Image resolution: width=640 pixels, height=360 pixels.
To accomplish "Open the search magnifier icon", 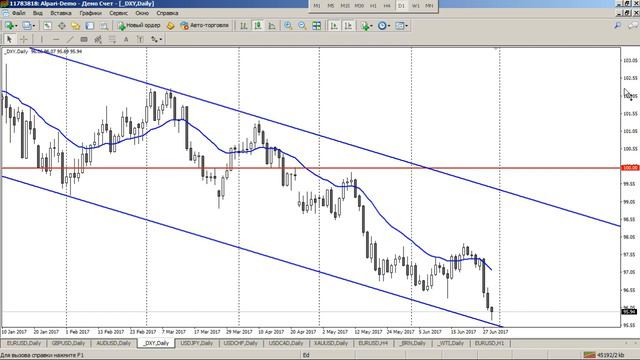I will tap(618, 26).
